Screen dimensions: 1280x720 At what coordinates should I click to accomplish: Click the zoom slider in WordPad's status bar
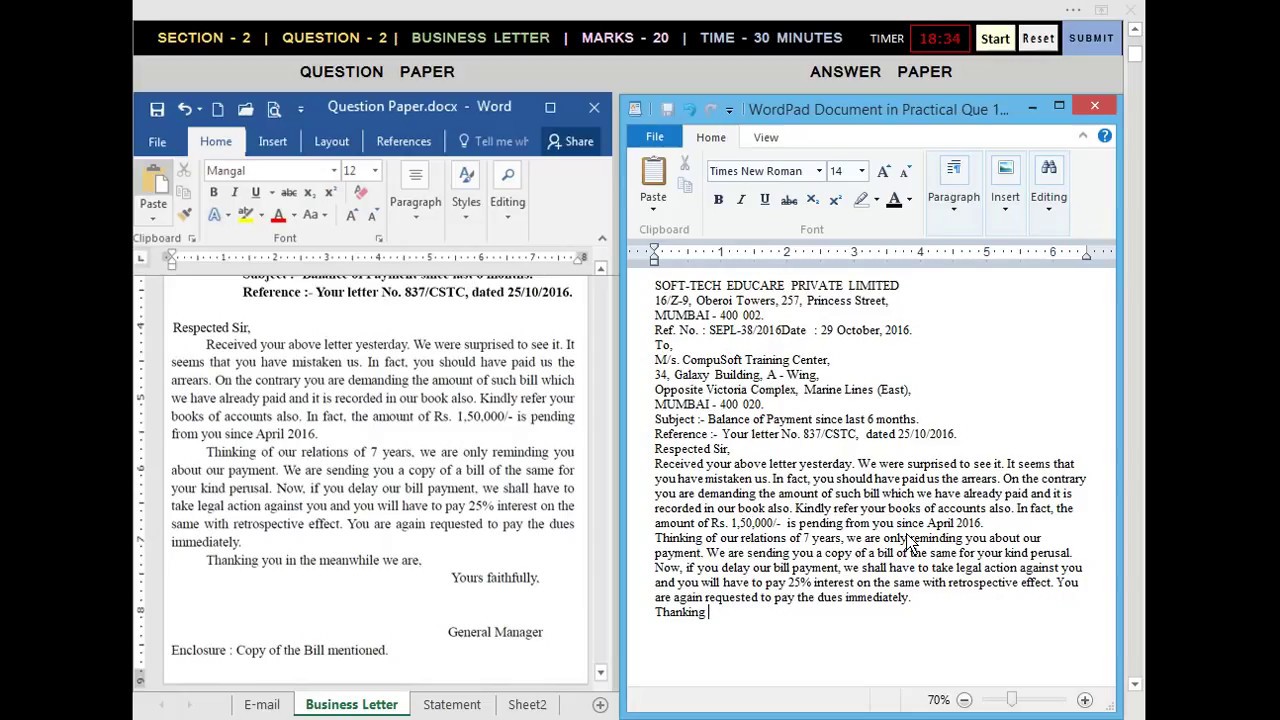click(1011, 700)
